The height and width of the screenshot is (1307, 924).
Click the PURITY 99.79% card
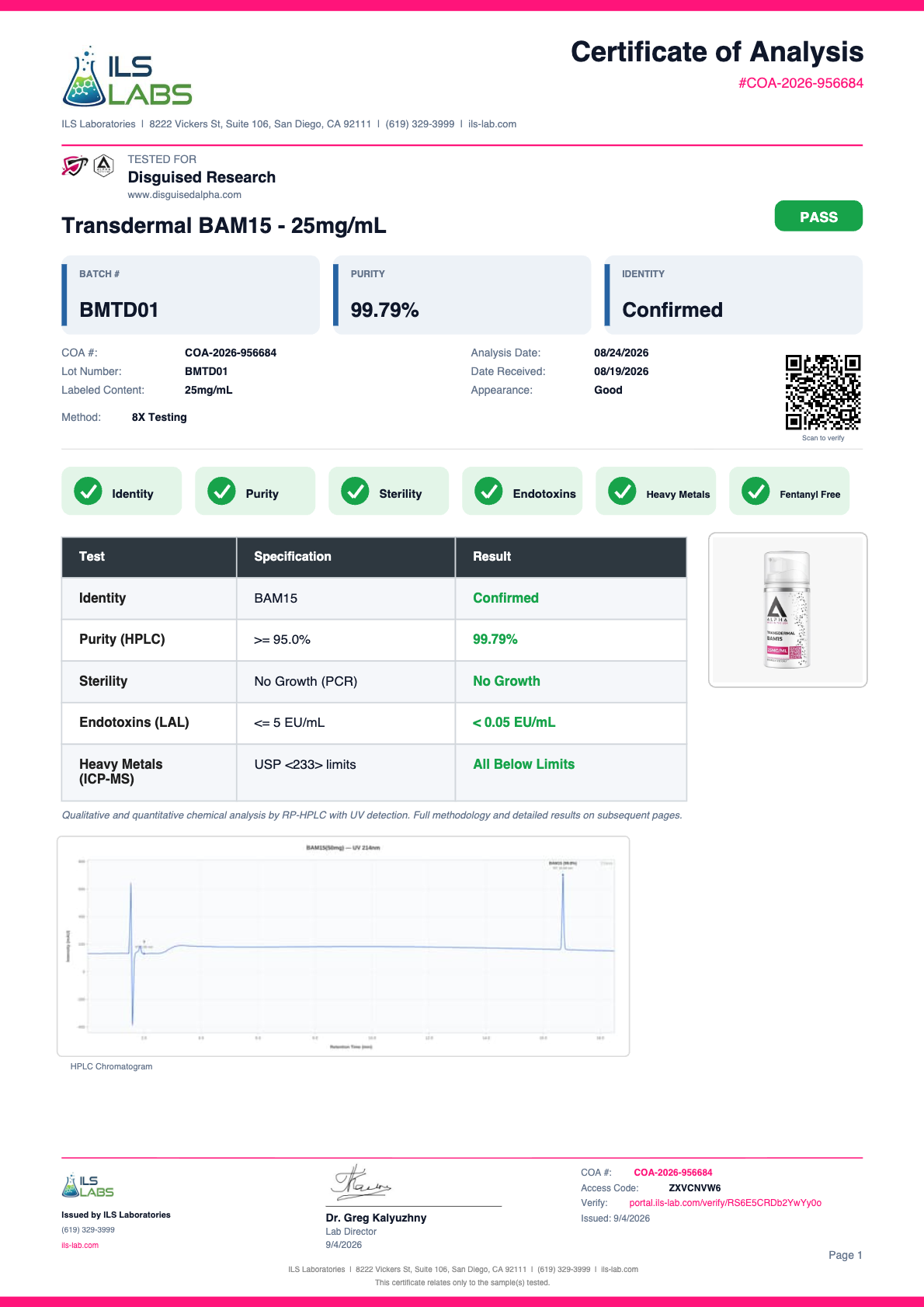pos(462,295)
